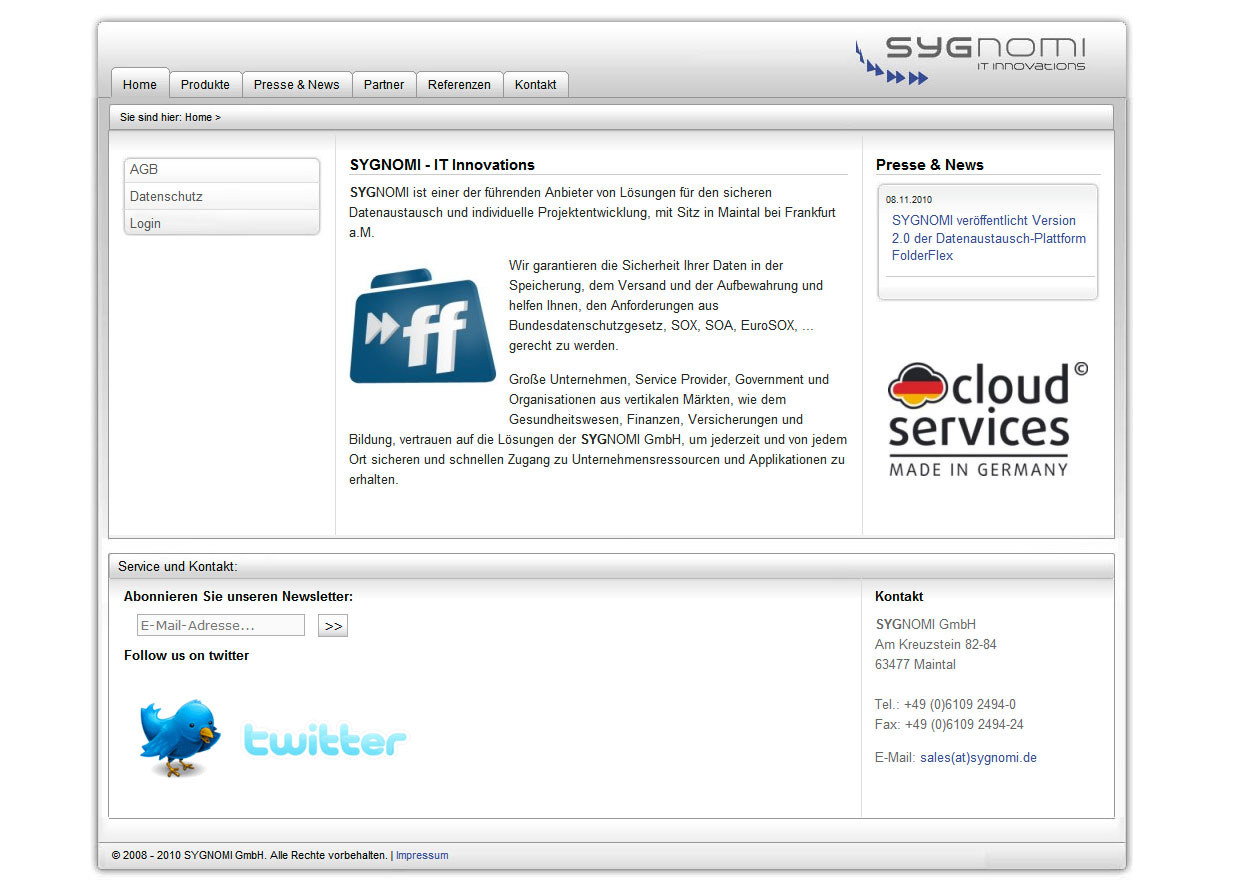The width and height of the screenshot is (1240, 896).
Task: Click the FolderFlex ff folder icon
Action: click(423, 325)
